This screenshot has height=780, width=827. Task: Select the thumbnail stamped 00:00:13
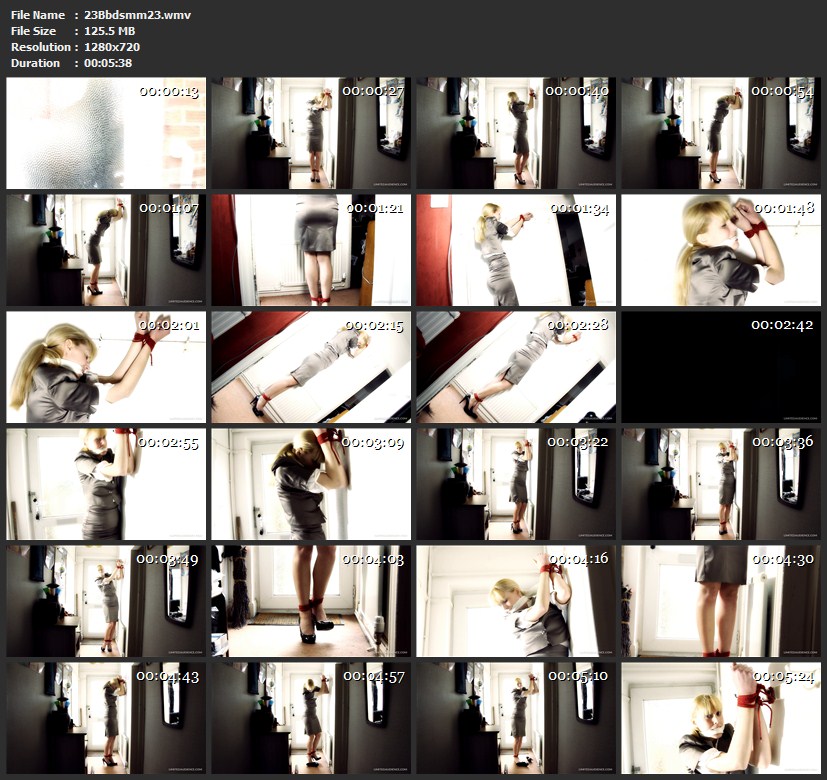106,133
